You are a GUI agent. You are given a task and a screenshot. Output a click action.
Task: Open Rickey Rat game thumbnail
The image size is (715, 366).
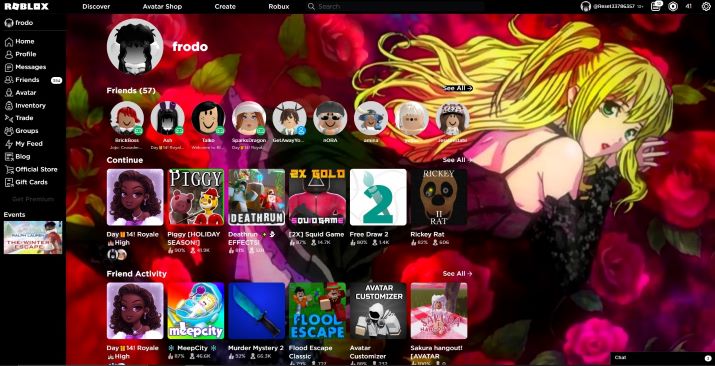pos(439,197)
